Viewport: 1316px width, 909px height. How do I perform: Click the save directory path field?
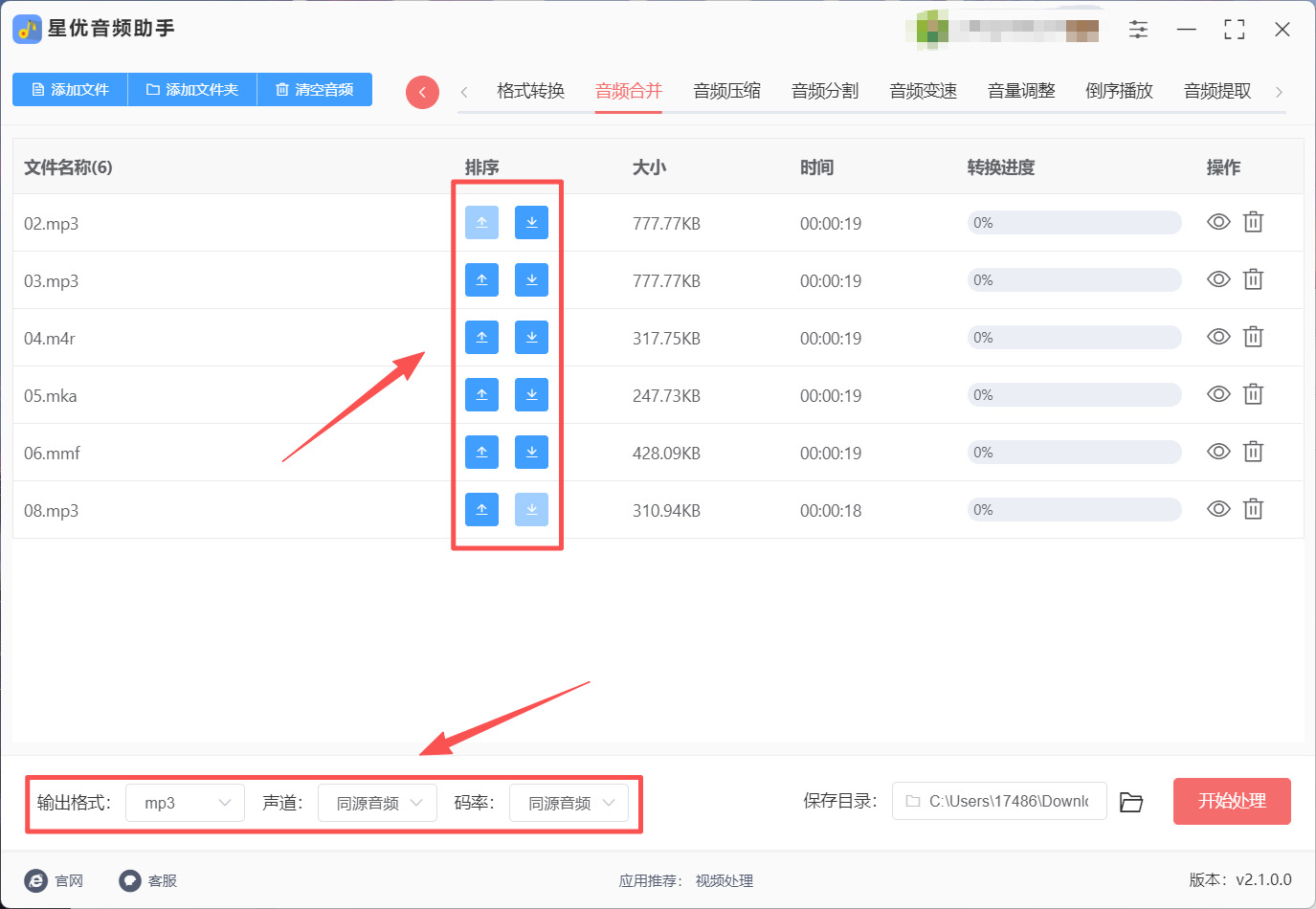point(999,801)
